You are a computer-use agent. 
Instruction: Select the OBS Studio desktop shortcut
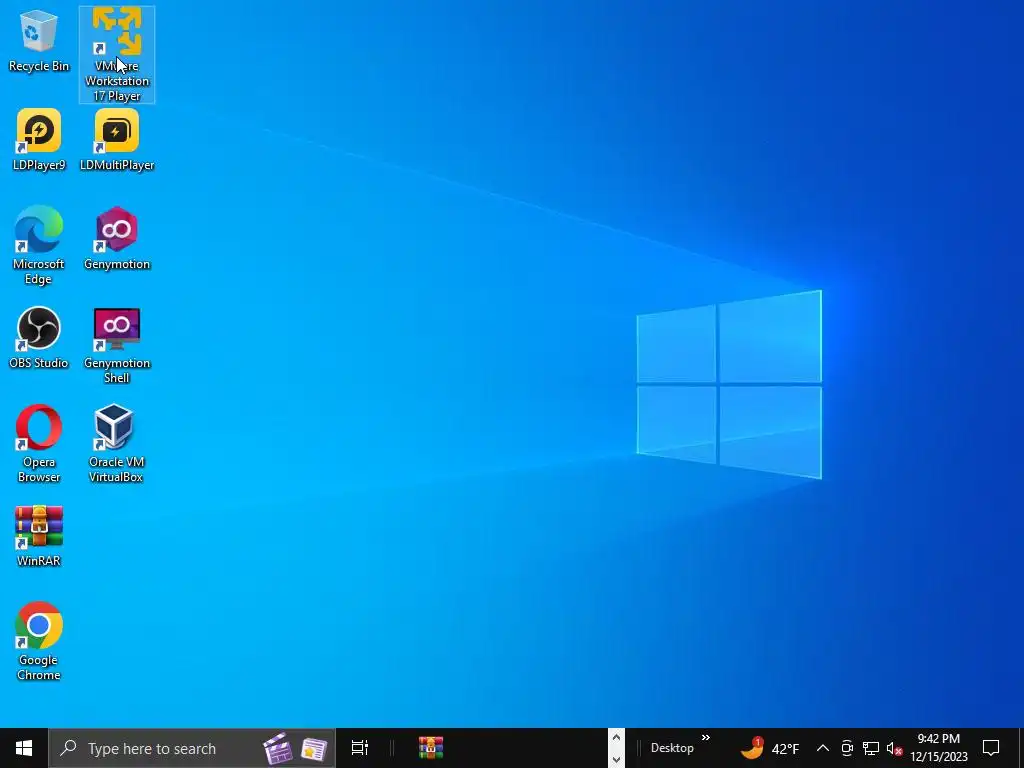pos(39,338)
